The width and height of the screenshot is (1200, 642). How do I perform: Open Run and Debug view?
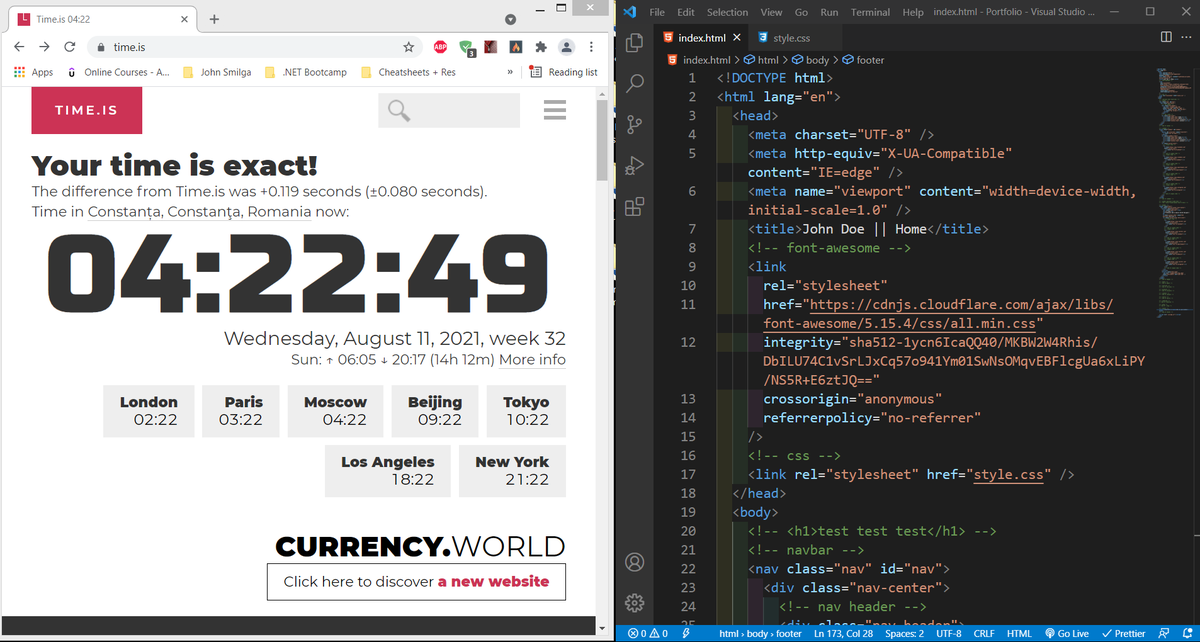633,166
